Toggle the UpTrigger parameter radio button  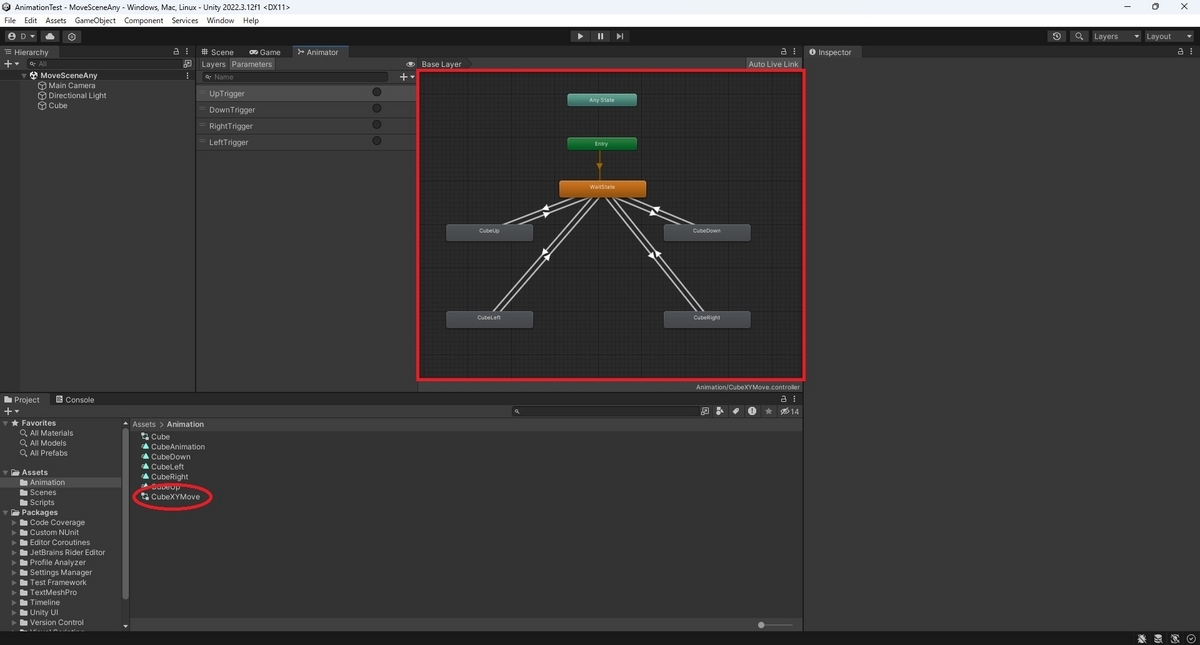[x=376, y=92]
